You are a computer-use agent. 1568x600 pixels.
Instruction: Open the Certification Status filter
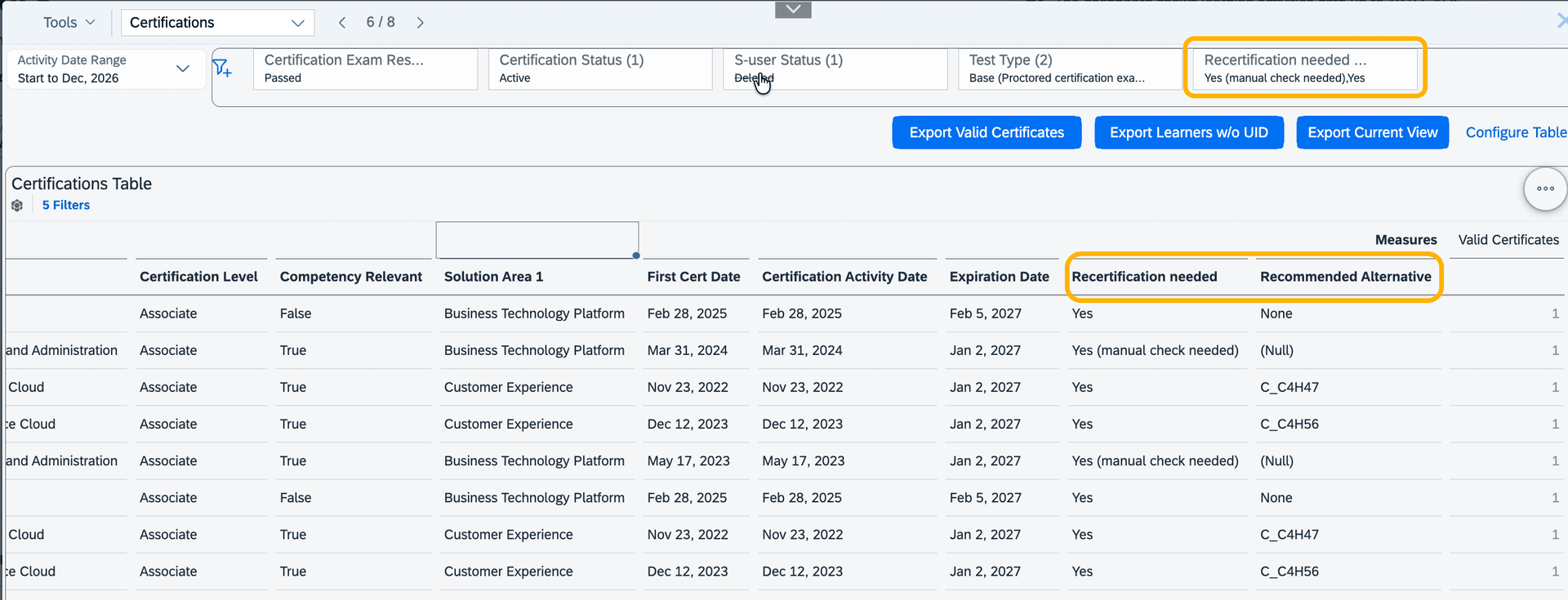pos(600,69)
